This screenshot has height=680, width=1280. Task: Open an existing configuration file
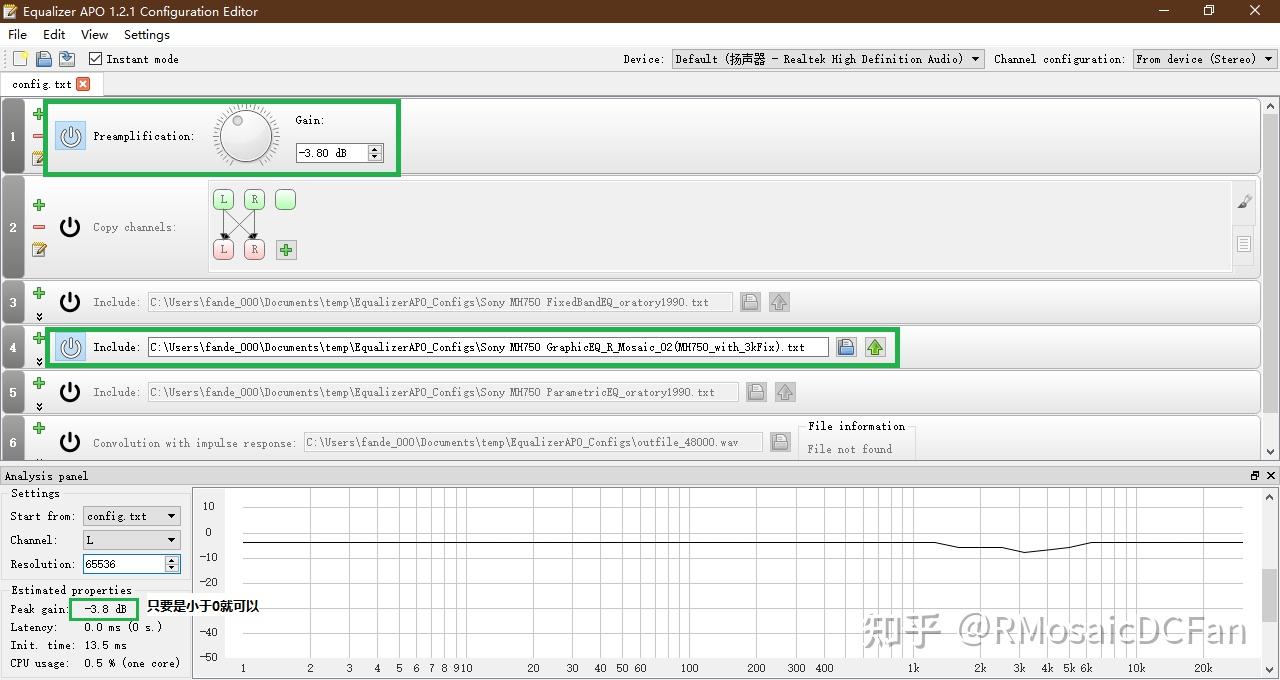coord(42,58)
